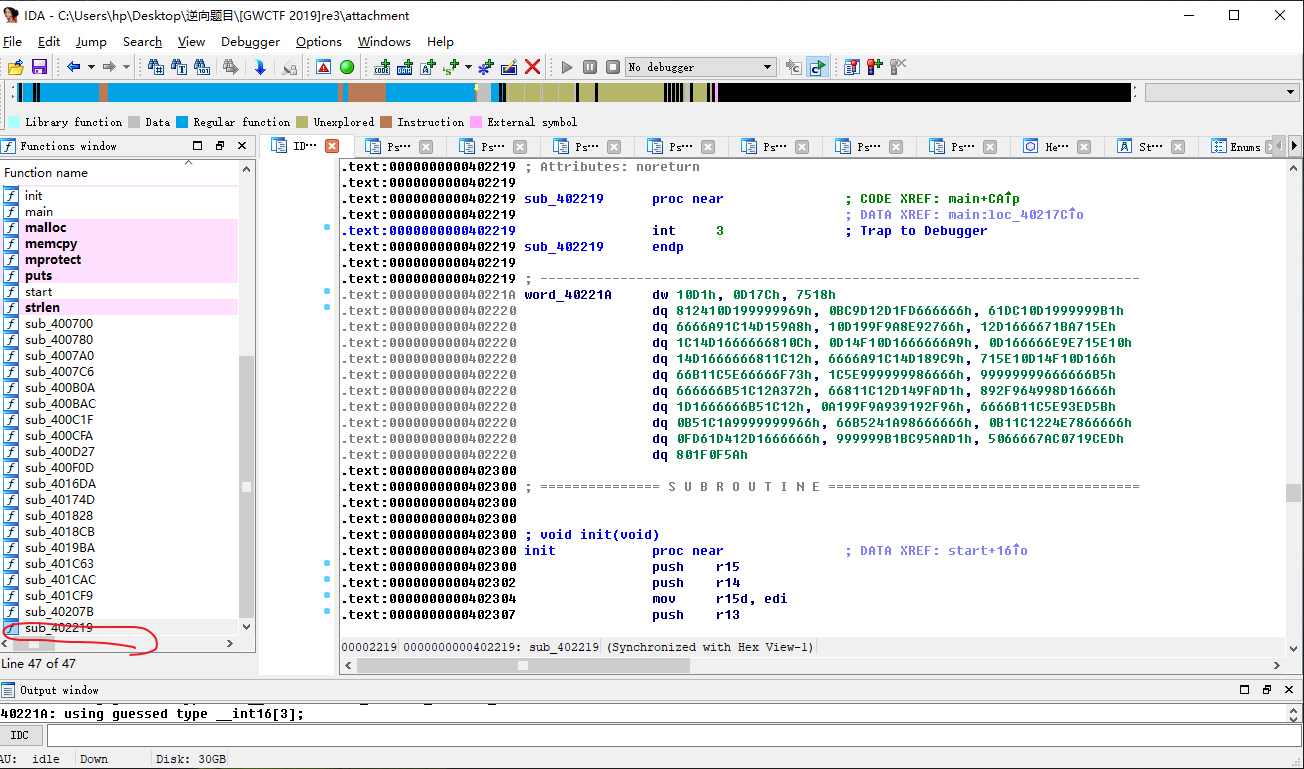Screen dimensions: 1304x769
Task: Select sub_402219 in the Functions list
Action: (x=59, y=628)
